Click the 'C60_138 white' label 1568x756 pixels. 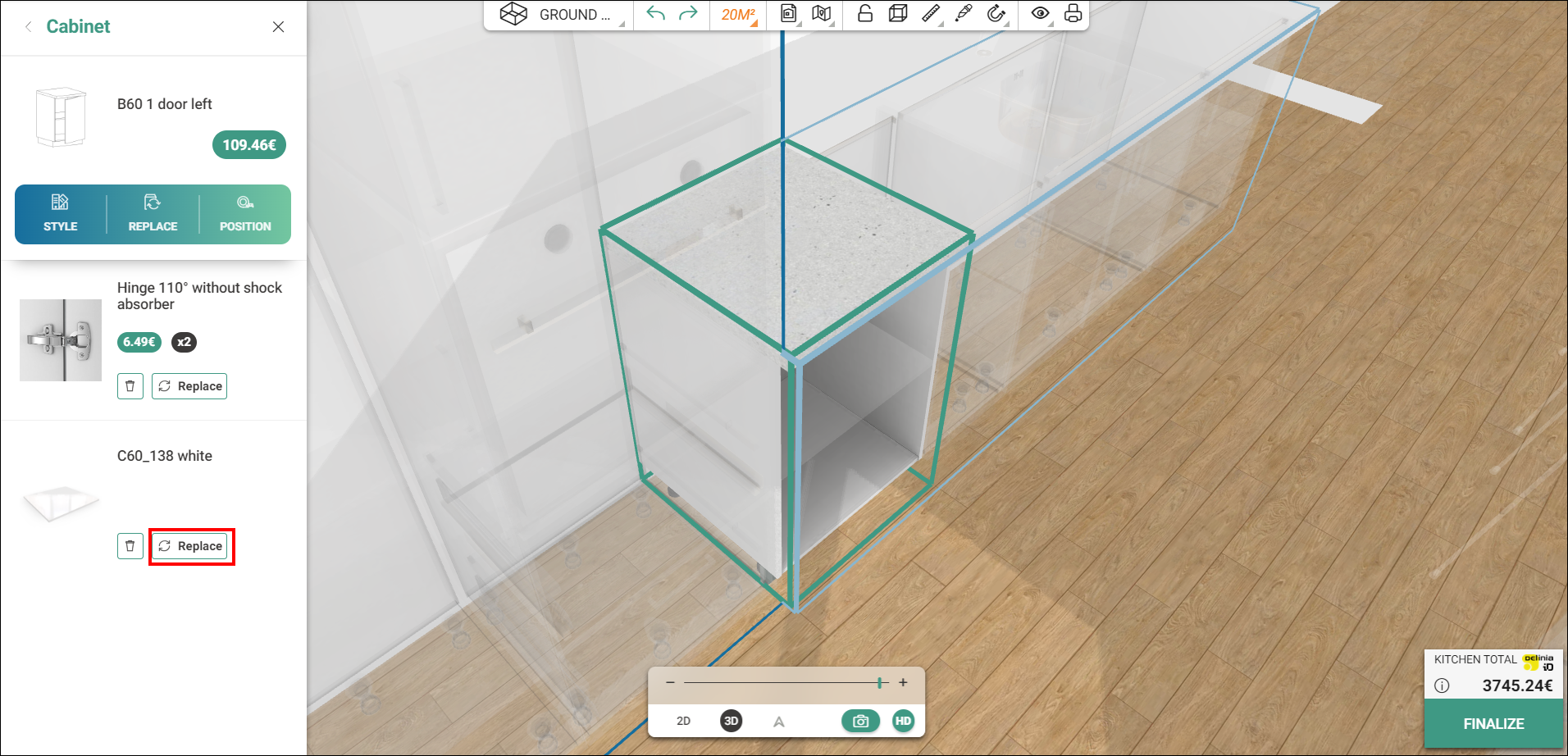pos(164,456)
